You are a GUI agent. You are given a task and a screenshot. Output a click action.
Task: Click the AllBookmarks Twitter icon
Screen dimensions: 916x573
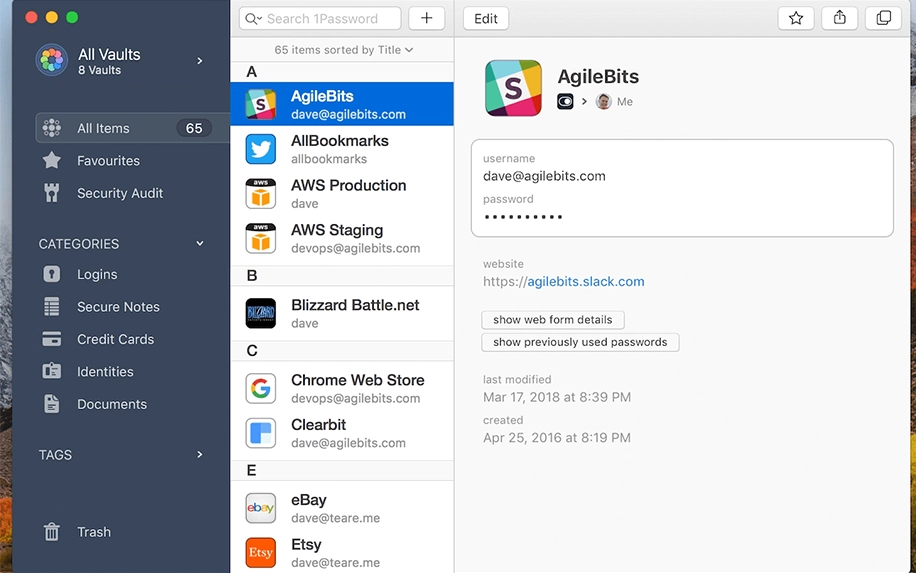click(261, 149)
